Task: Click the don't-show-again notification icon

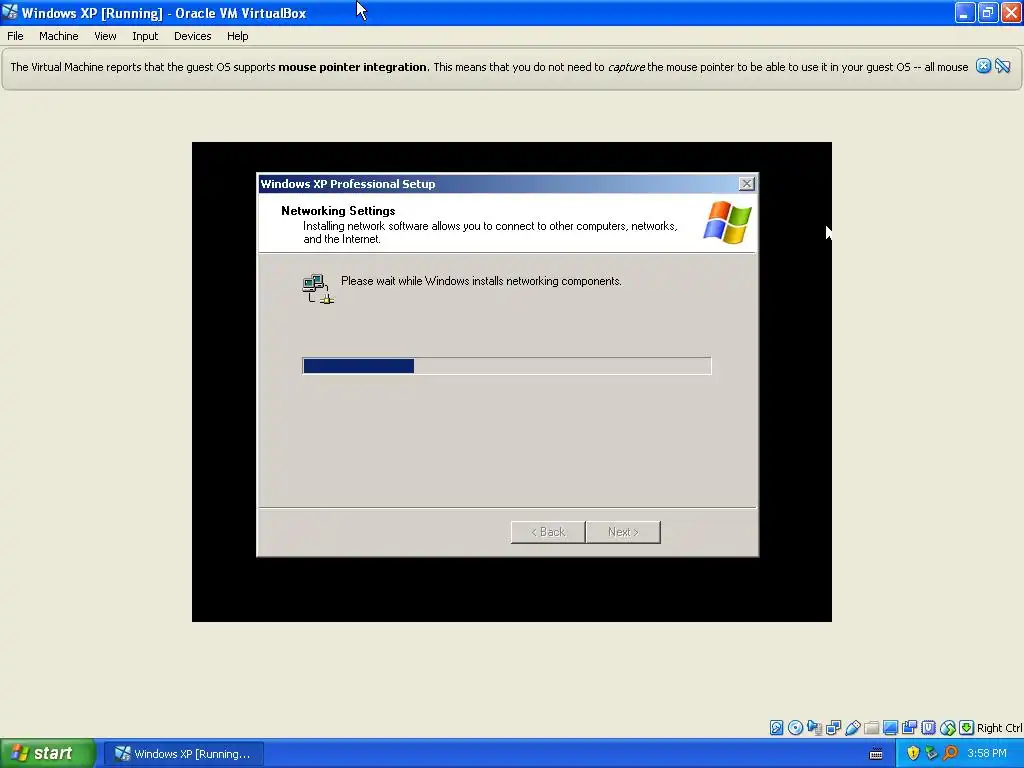Action: coord(1002,66)
